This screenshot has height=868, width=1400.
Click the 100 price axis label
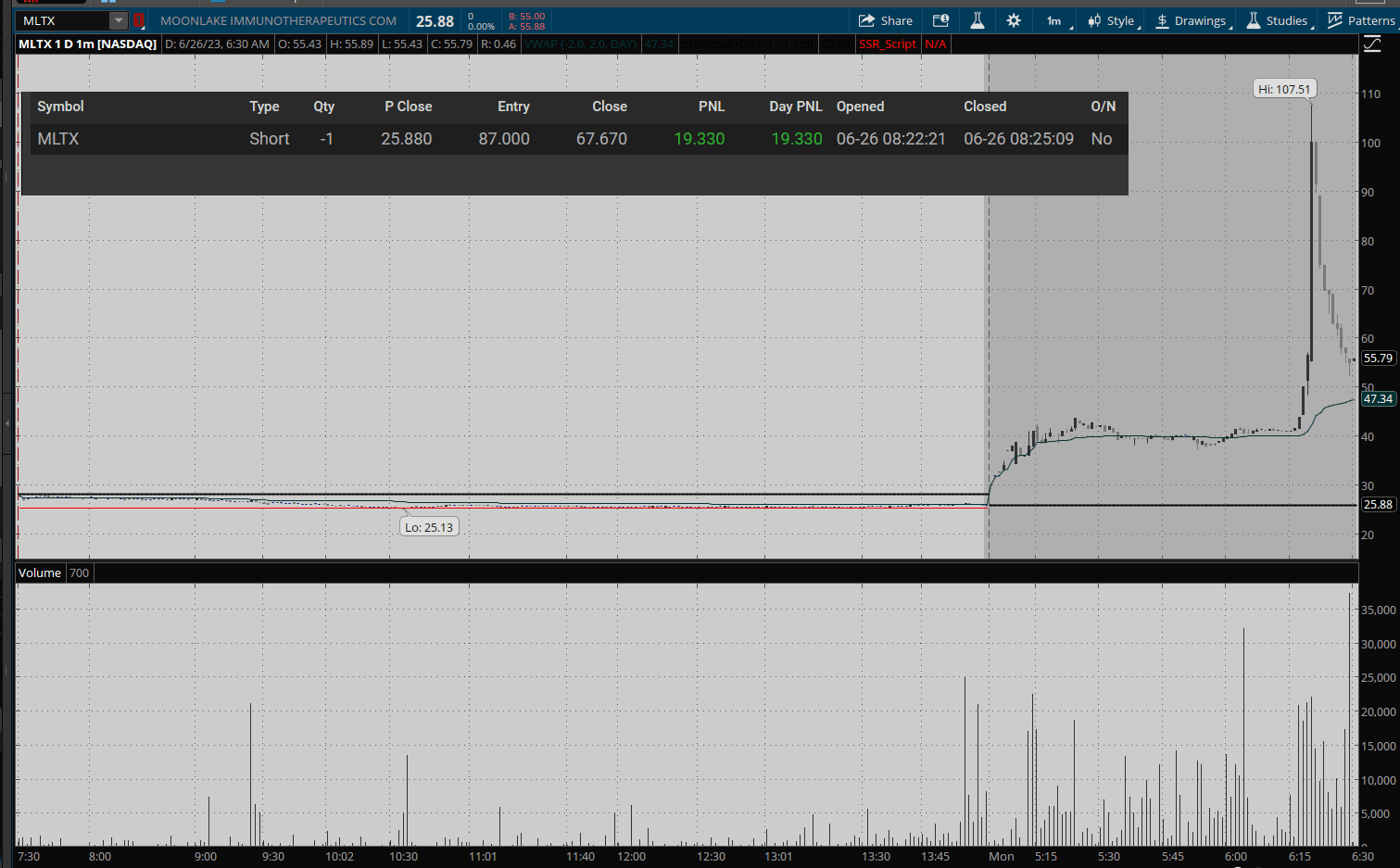pyautogui.click(x=1370, y=143)
